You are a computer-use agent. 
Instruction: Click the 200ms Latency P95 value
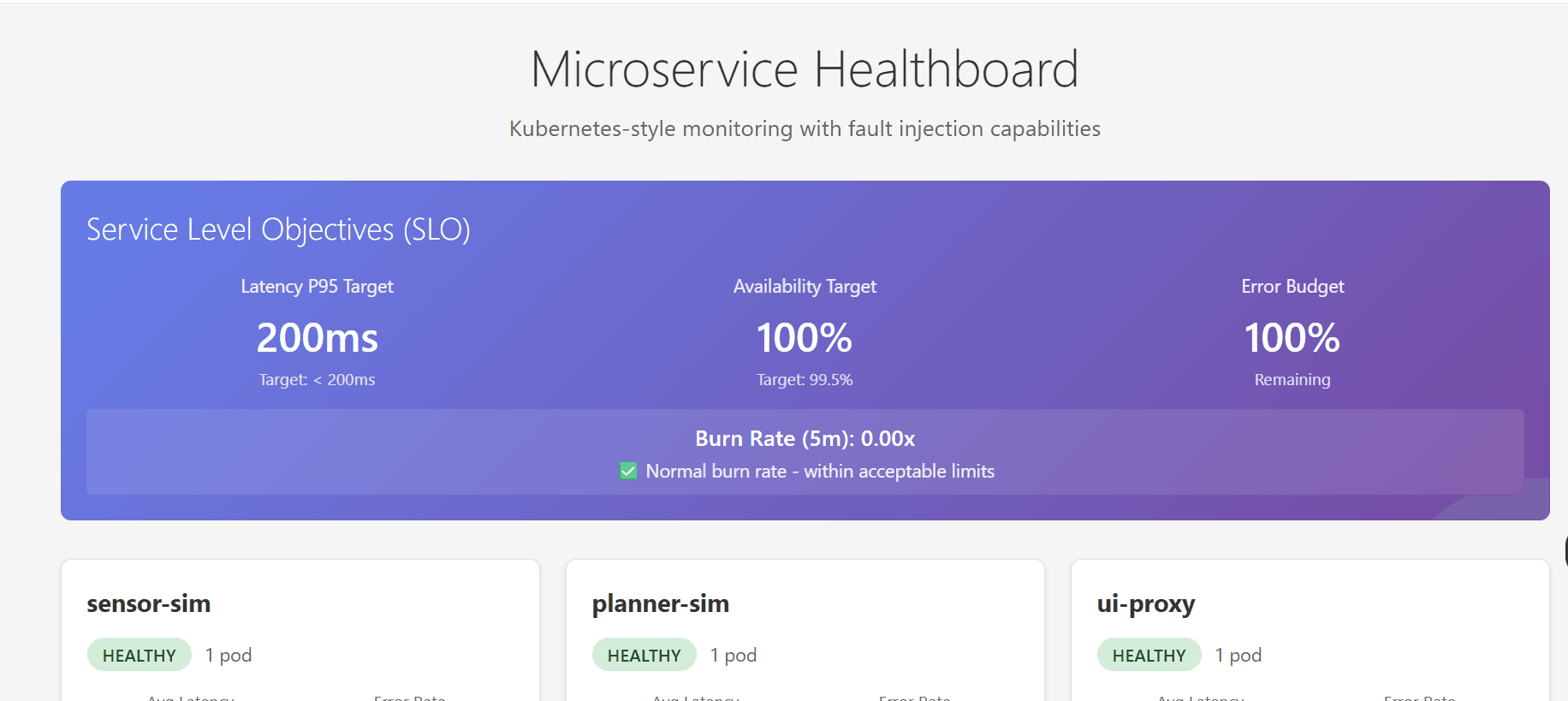coord(317,338)
